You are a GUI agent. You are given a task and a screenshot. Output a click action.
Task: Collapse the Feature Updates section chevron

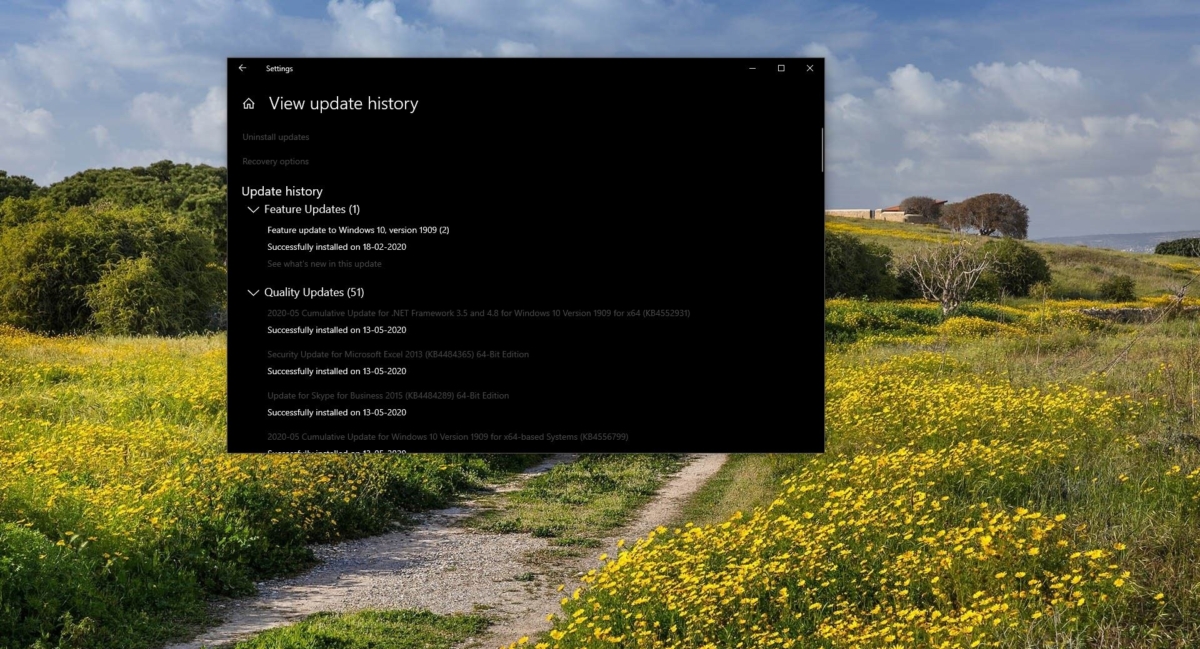[x=253, y=210]
